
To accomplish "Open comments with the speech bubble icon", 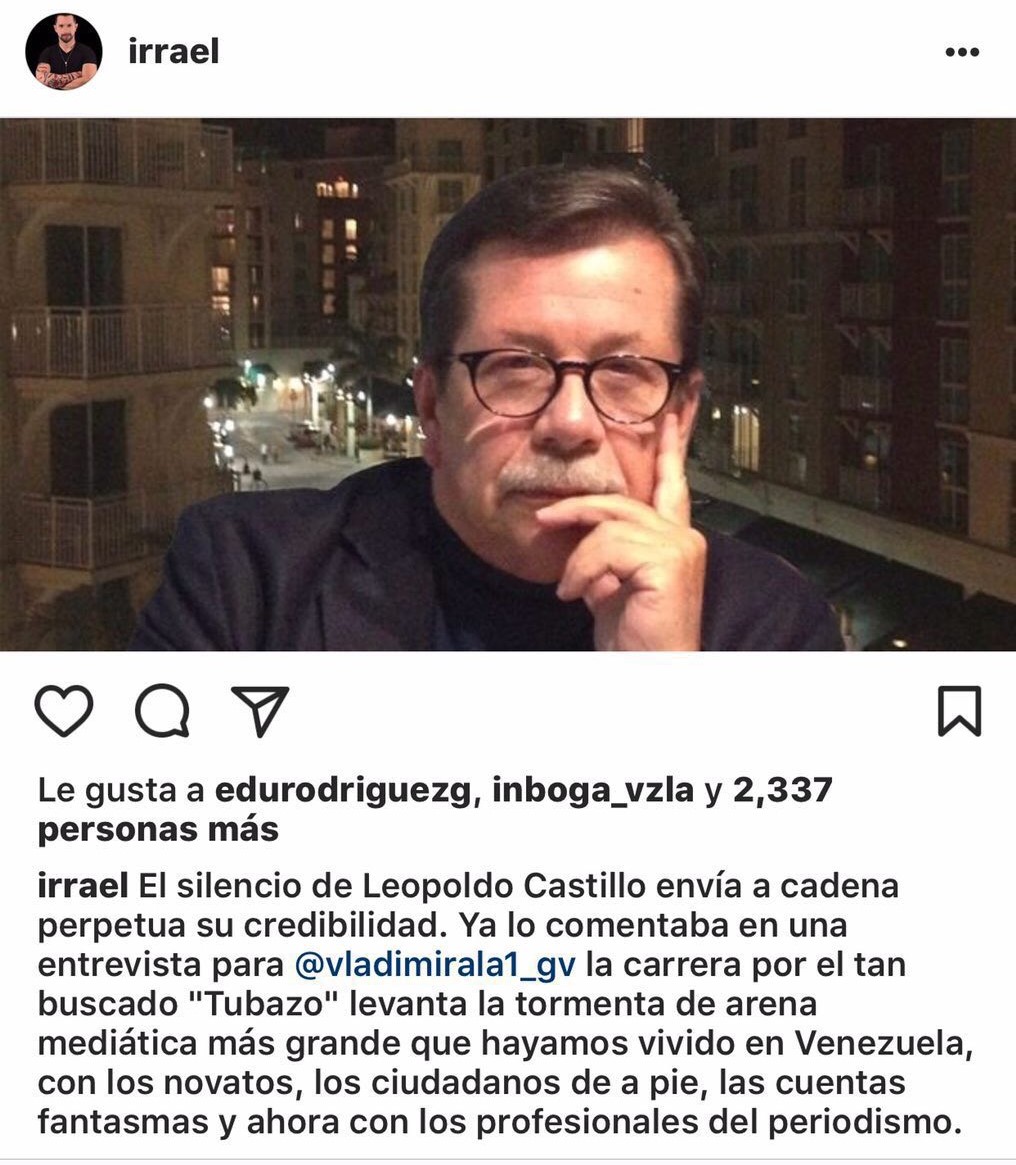I will (x=162, y=711).
